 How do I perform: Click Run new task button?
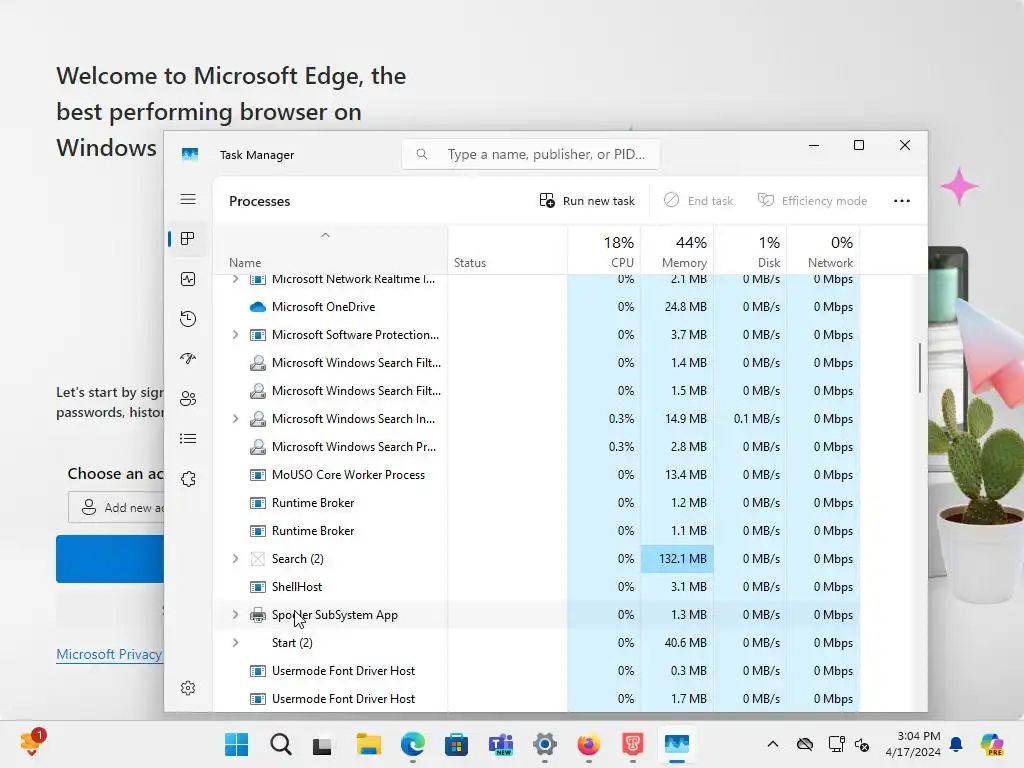(587, 200)
